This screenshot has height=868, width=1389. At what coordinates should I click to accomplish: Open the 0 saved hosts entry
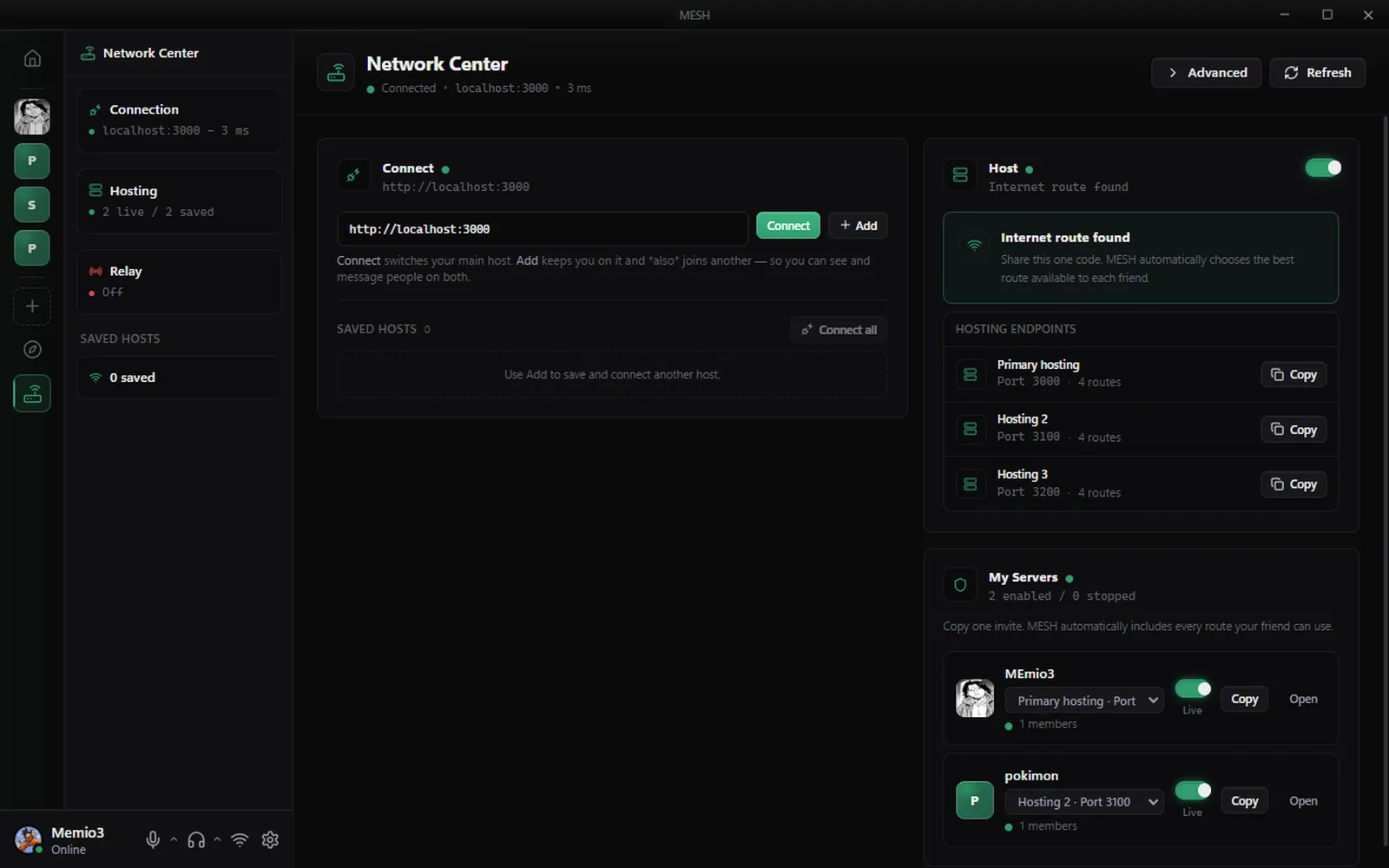179,378
